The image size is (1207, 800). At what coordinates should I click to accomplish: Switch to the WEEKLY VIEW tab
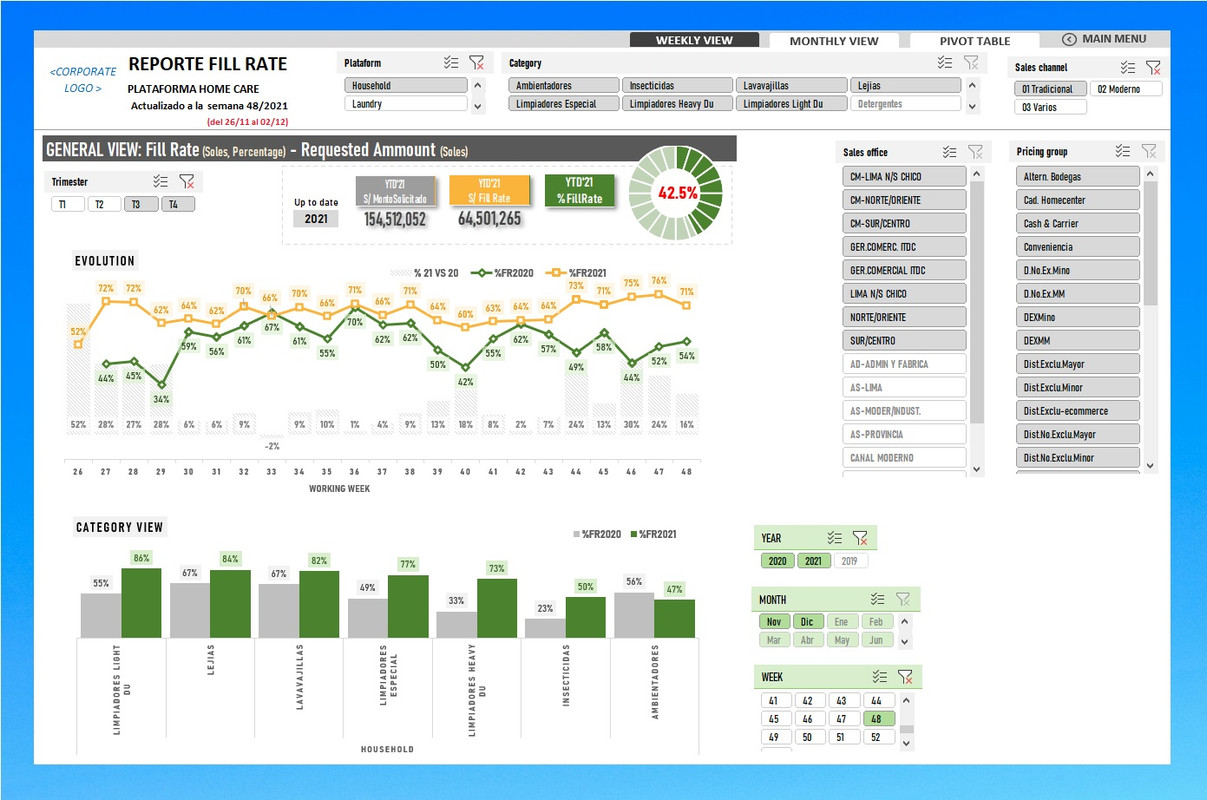tap(694, 41)
